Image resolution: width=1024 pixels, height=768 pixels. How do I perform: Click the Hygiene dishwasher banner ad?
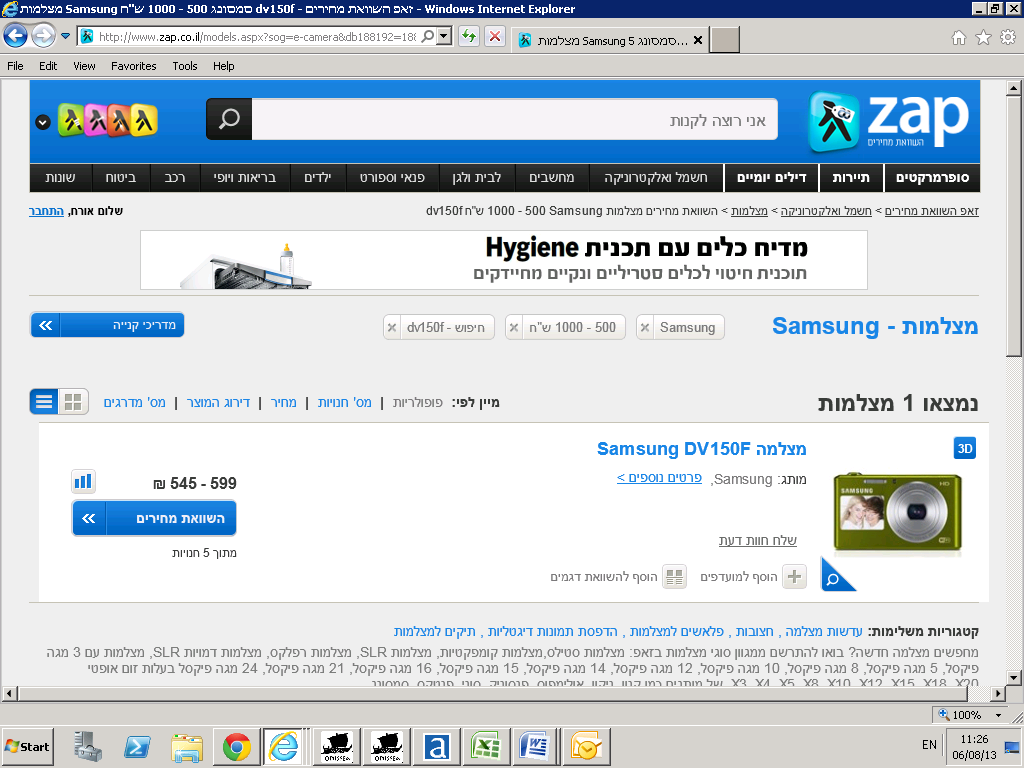(504, 259)
